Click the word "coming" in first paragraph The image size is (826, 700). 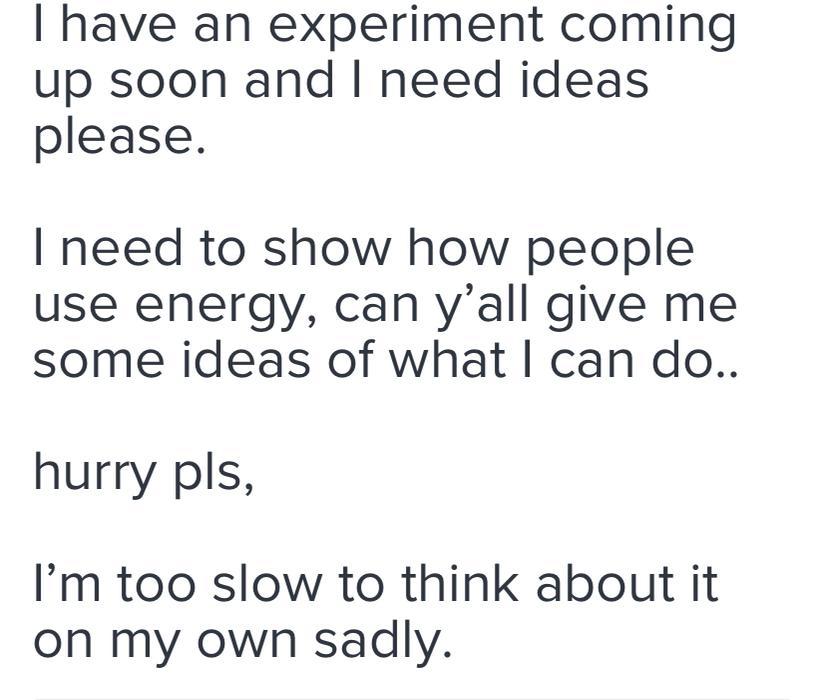647,26
